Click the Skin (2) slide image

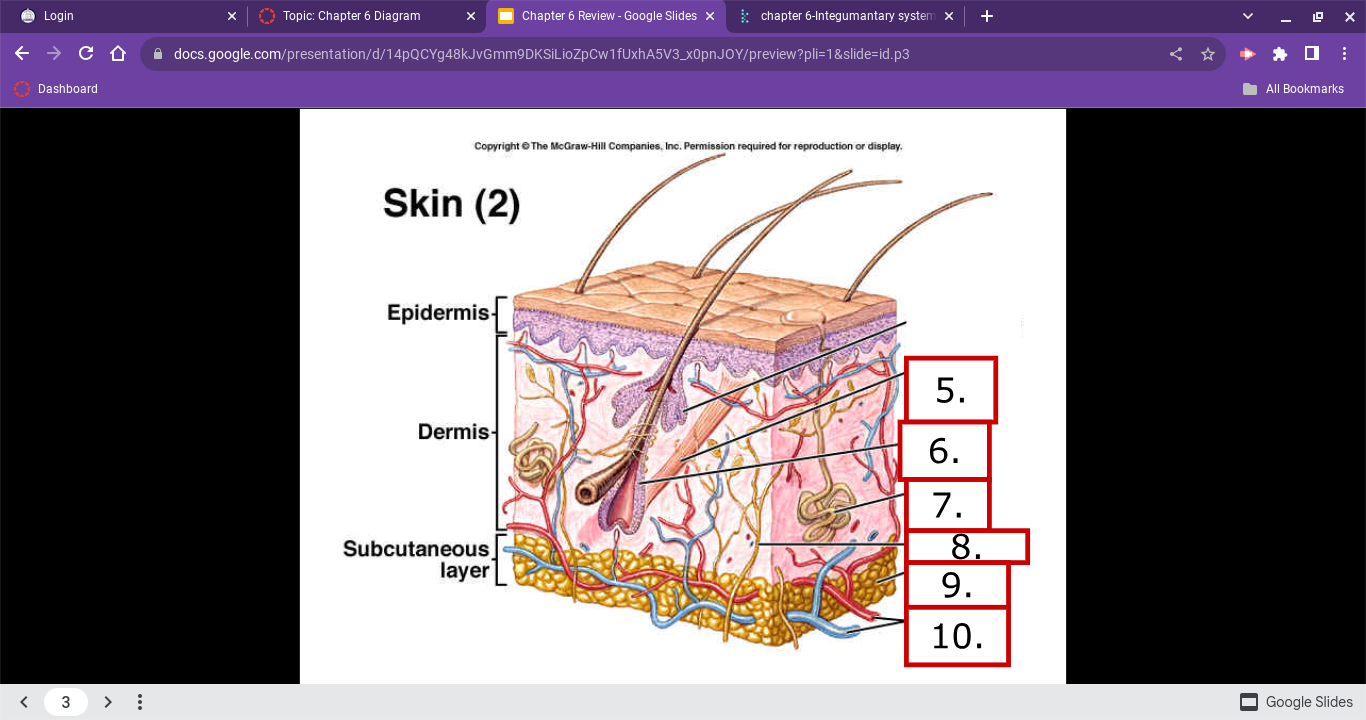[683, 396]
